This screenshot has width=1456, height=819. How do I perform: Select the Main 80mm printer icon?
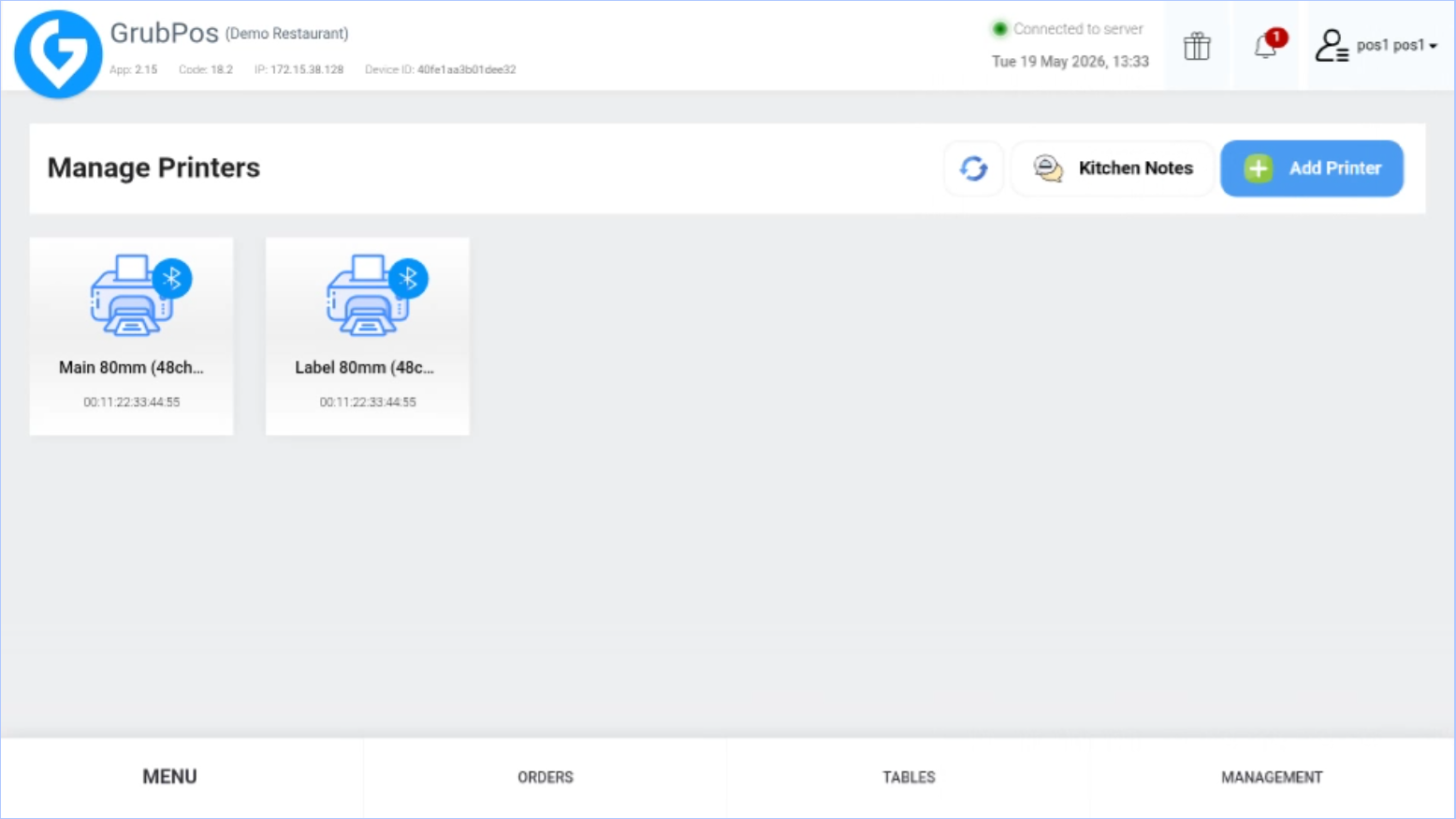(x=132, y=295)
